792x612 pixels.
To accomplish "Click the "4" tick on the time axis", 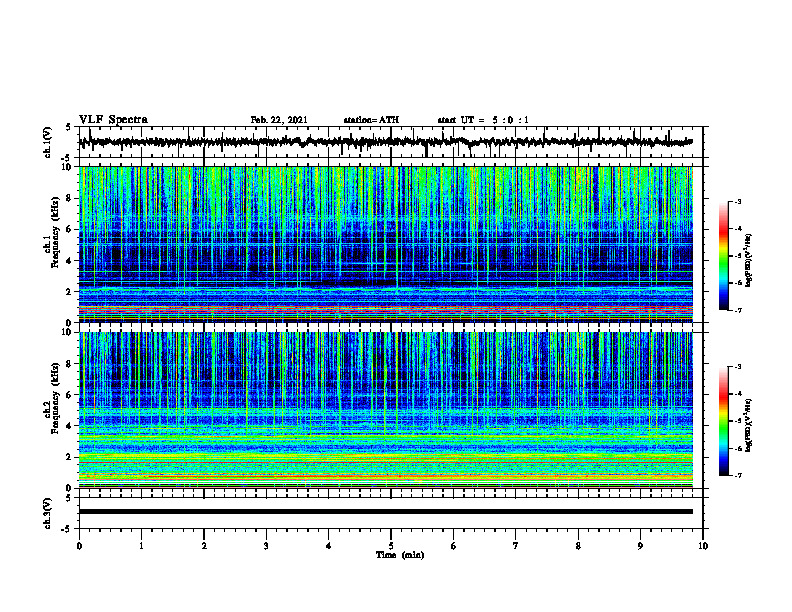I will pyautogui.click(x=329, y=546).
